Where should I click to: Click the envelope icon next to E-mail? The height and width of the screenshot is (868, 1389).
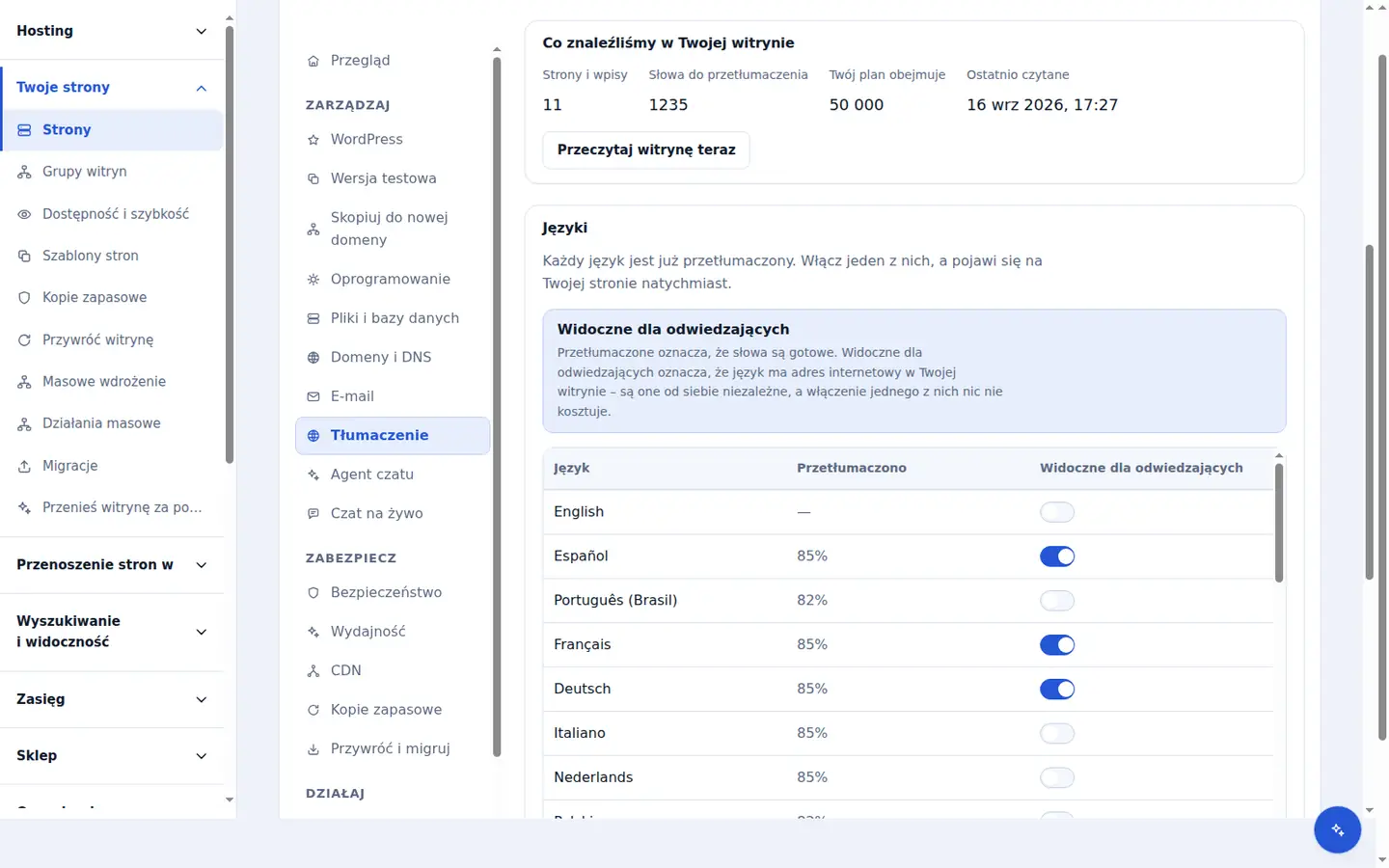pos(313,396)
